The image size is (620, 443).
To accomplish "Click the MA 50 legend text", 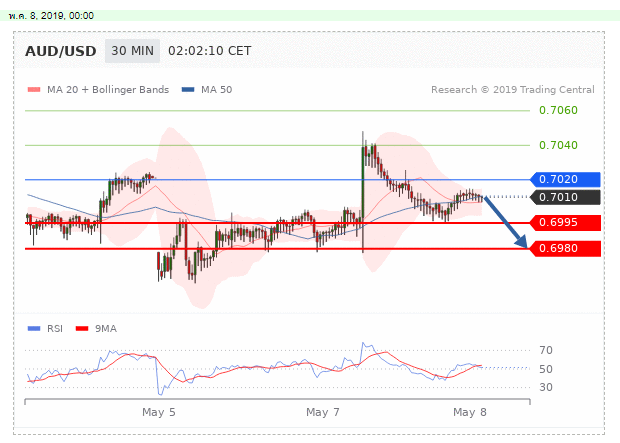I will click(216, 90).
